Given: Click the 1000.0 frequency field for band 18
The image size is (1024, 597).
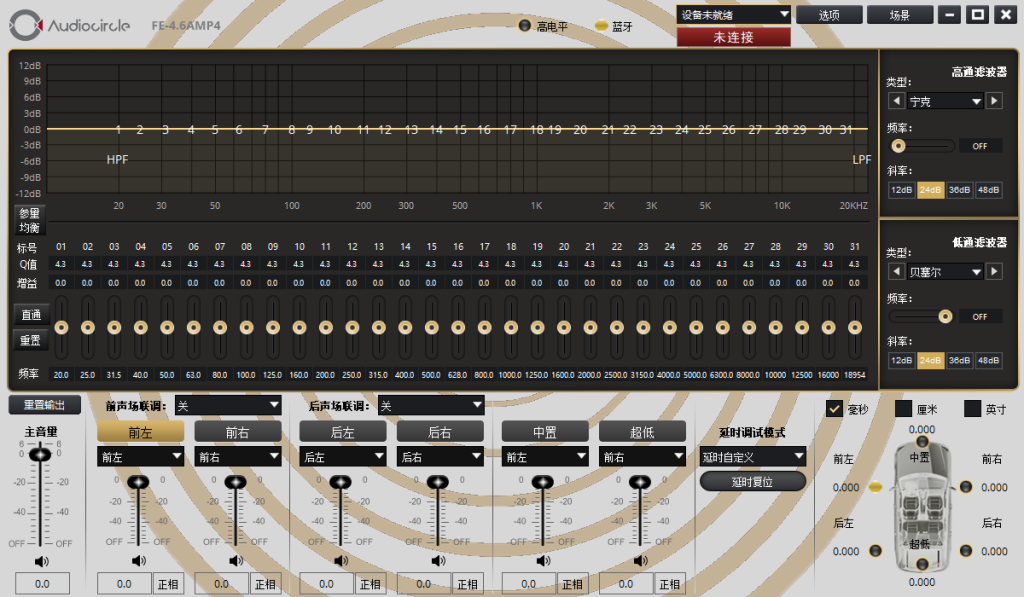Looking at the screenshot, I should [510, 375].
